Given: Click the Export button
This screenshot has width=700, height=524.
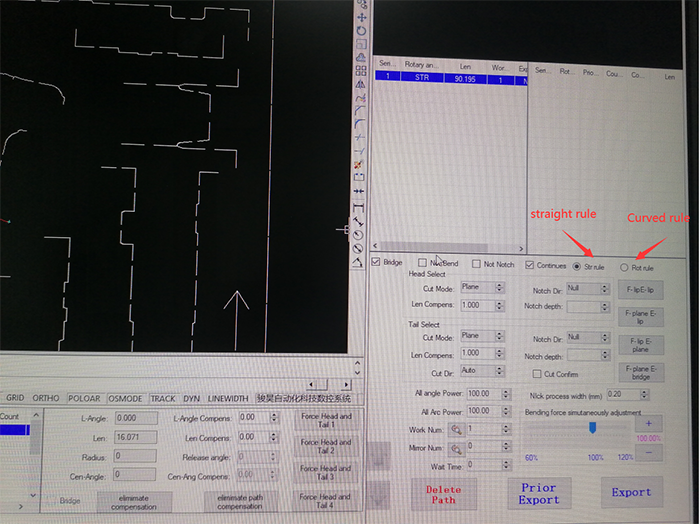Looking at the screenshot, I should pyautogui.click(x=631, y=492).
